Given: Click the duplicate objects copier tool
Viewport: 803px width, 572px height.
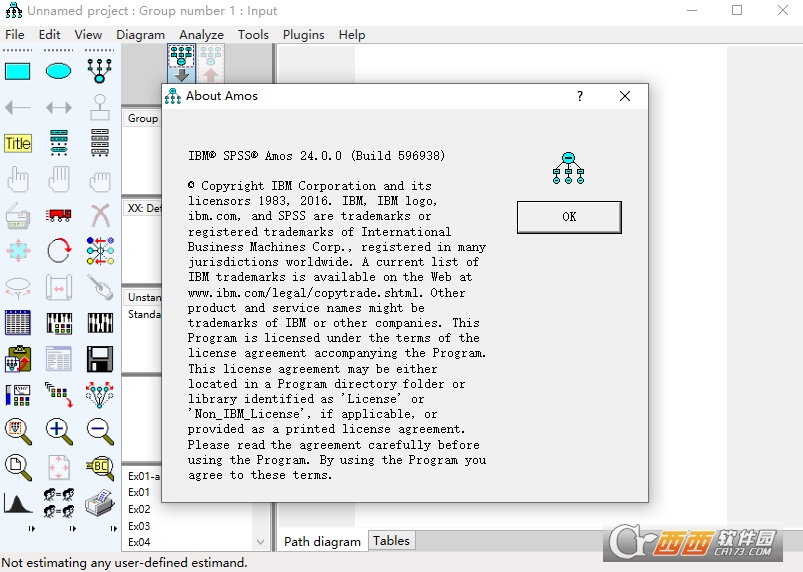Looking at the screenshot, I should (18, 215).
